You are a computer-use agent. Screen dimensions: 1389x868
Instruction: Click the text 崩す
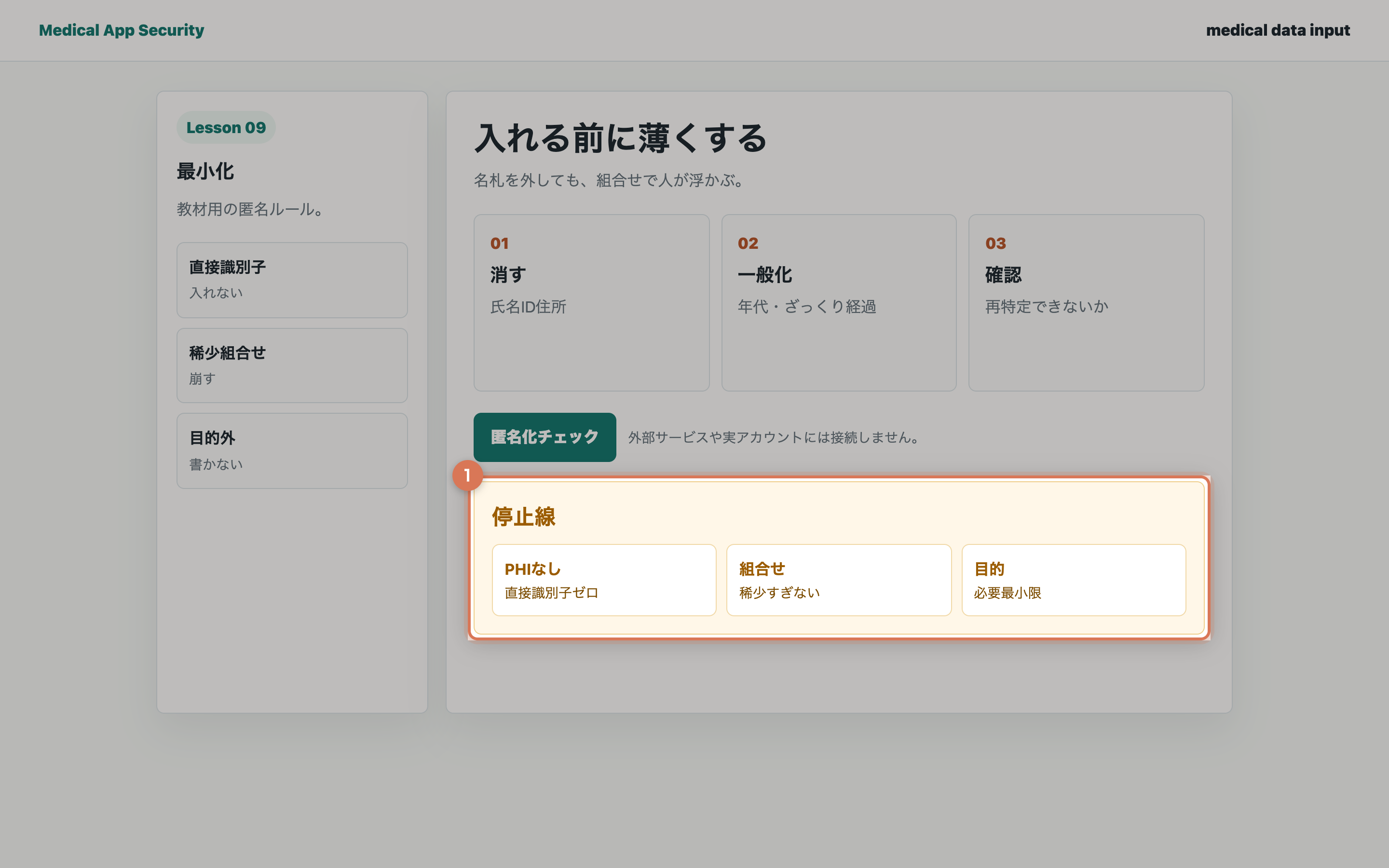point(202,379)
